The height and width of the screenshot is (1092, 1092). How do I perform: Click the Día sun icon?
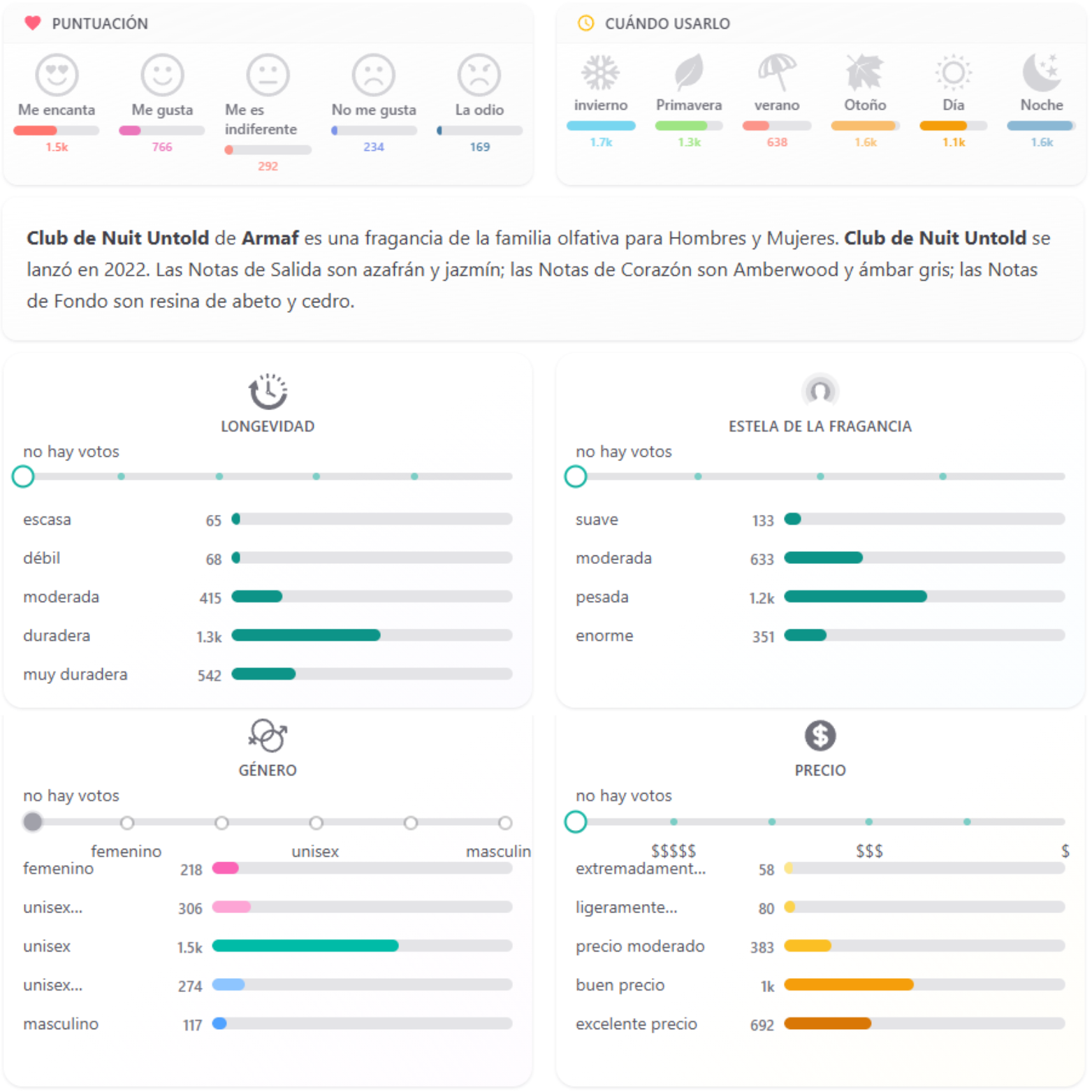pyautogui.click(x=953, y=73)
